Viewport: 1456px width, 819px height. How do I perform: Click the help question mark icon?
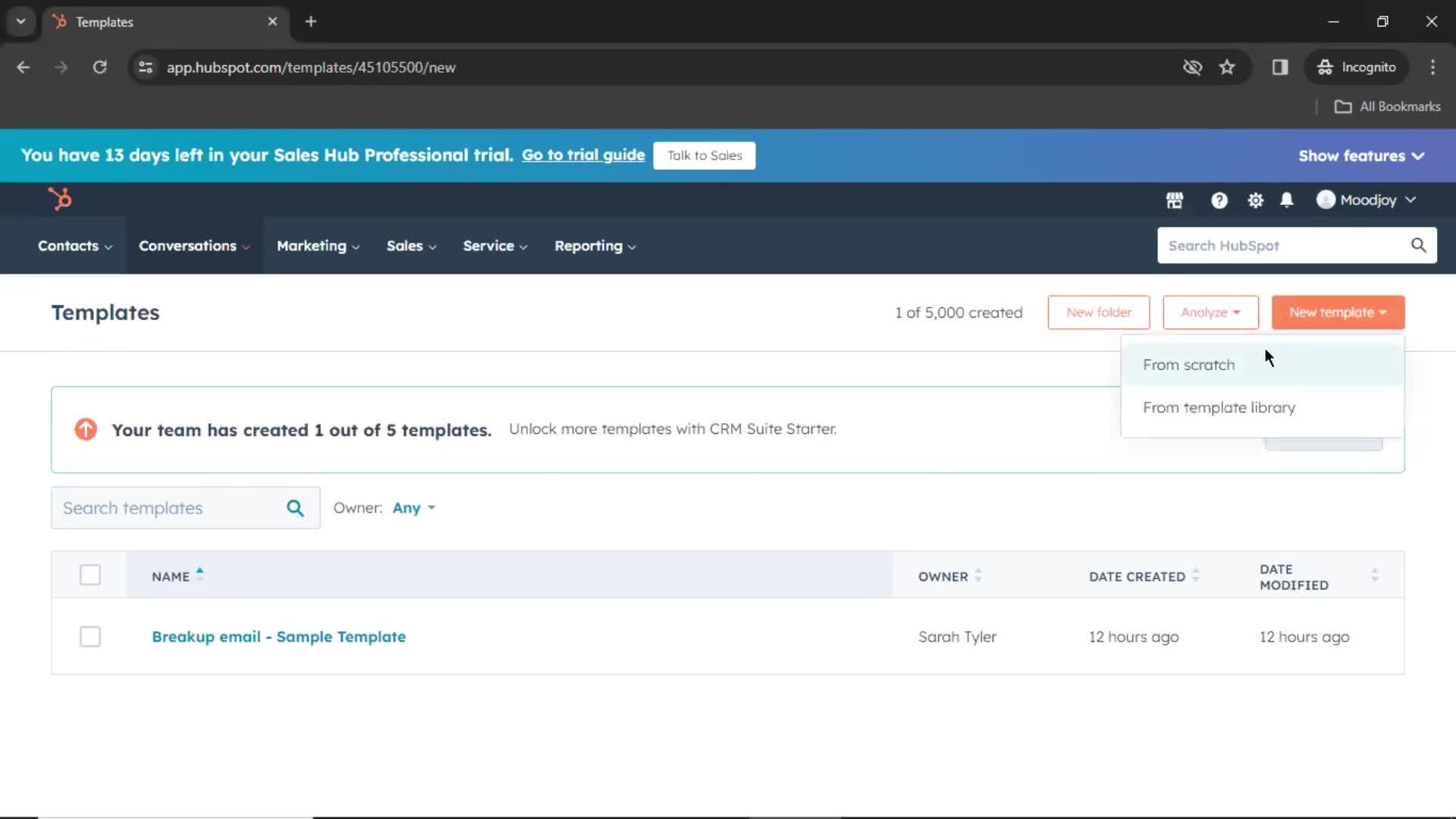coord(1219,199)
